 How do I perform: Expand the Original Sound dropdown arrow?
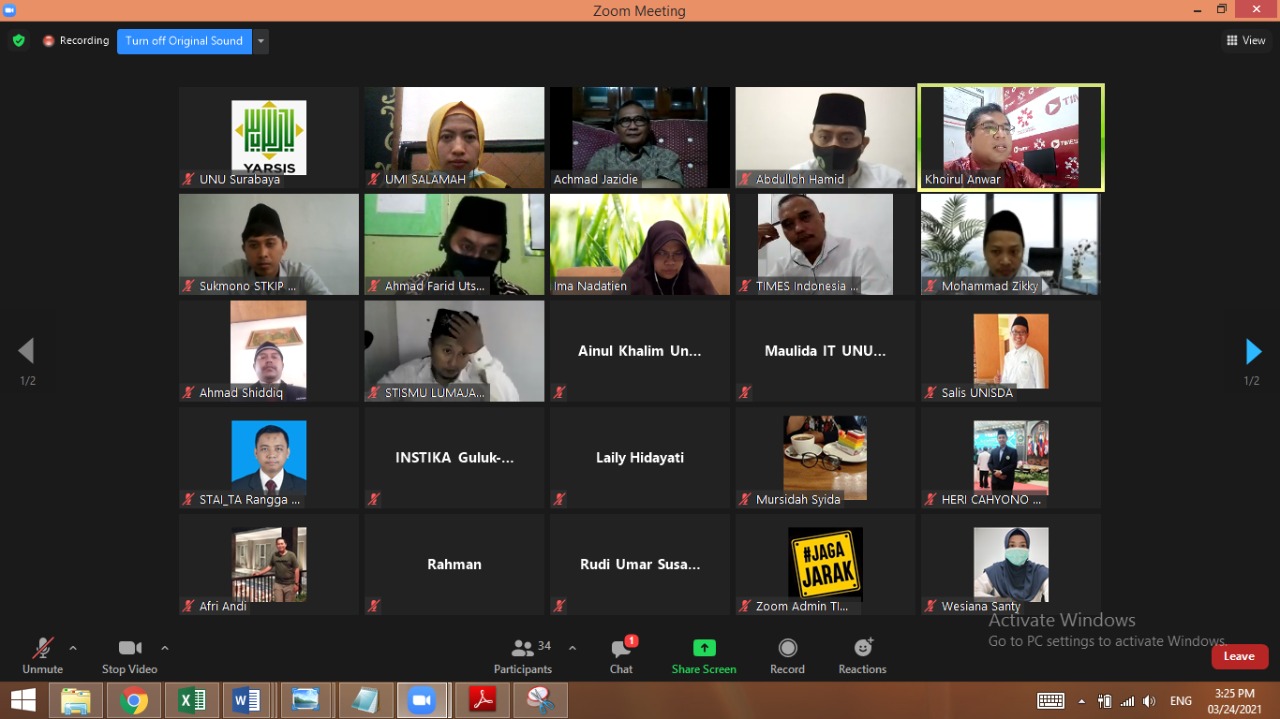(261, 41)
